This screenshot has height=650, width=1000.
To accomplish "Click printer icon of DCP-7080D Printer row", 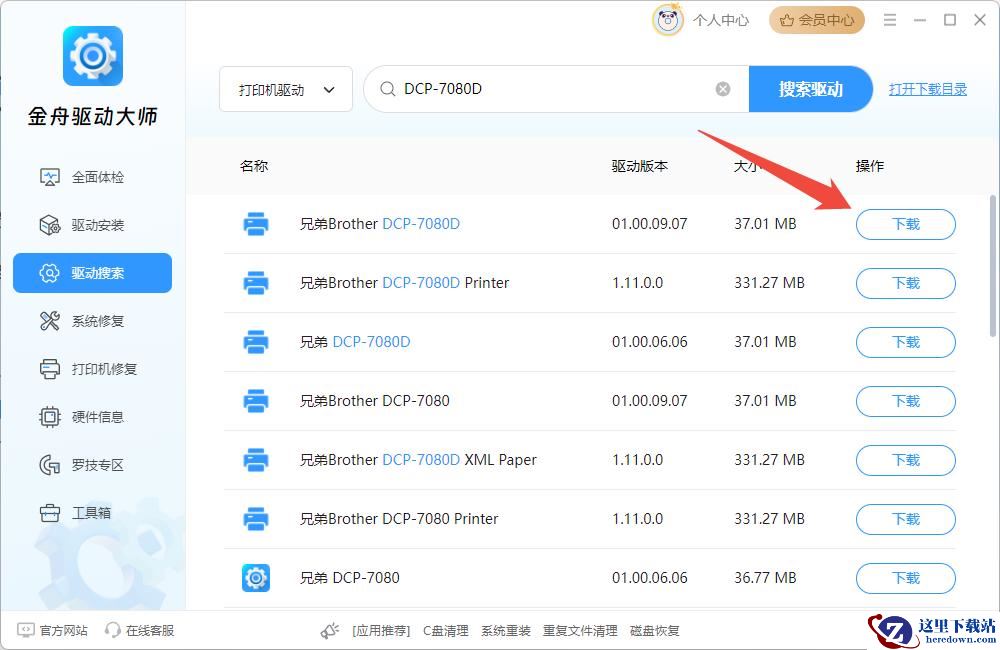I will click(x=256, y=283).
